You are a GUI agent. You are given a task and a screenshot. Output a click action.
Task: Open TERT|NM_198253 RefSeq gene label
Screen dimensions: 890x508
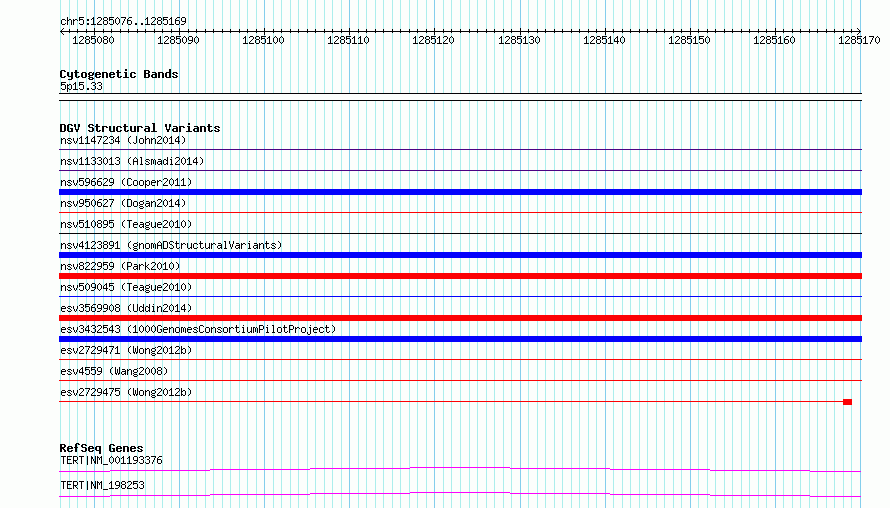102,485
